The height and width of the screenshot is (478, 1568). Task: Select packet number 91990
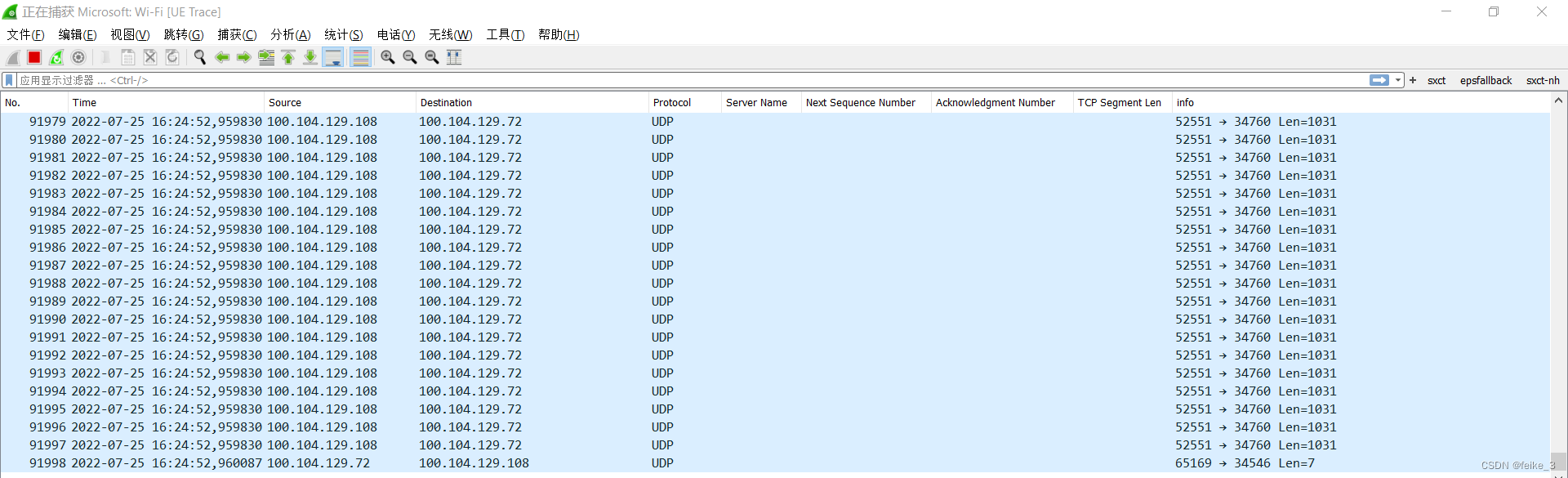[x=775, y=319]
